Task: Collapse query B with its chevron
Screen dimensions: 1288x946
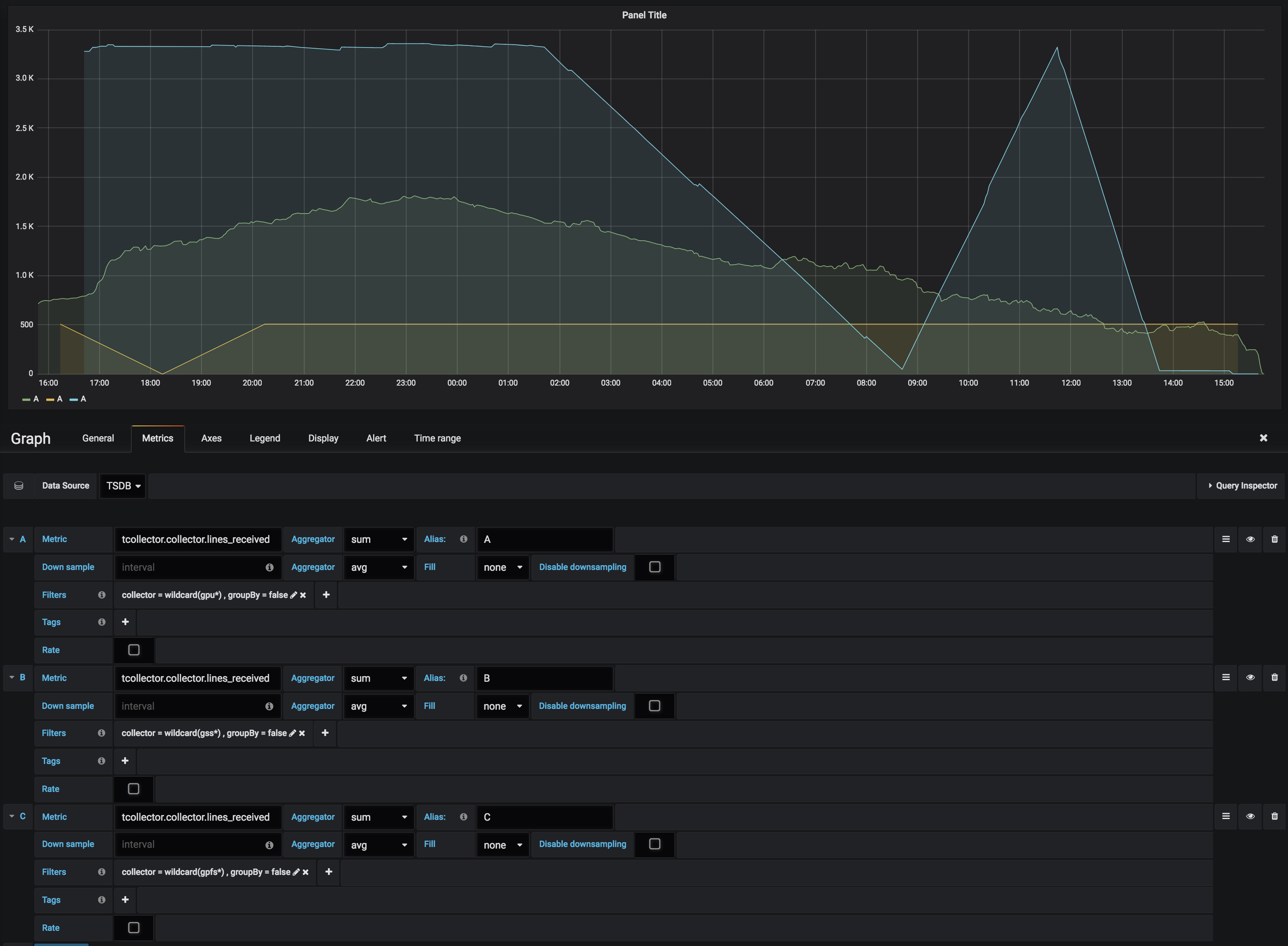Action: point(12,677)
